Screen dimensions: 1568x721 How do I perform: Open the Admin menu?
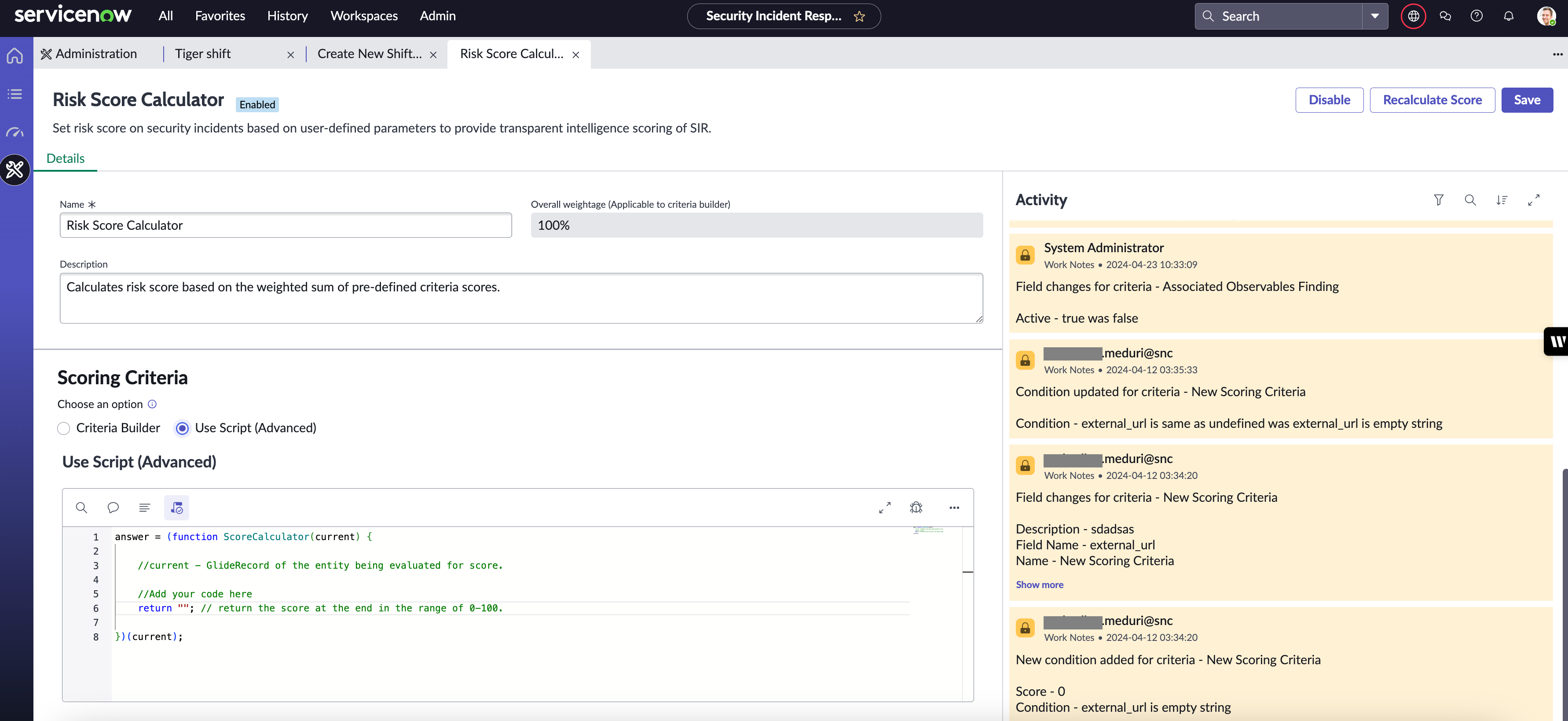coord(437,16)
